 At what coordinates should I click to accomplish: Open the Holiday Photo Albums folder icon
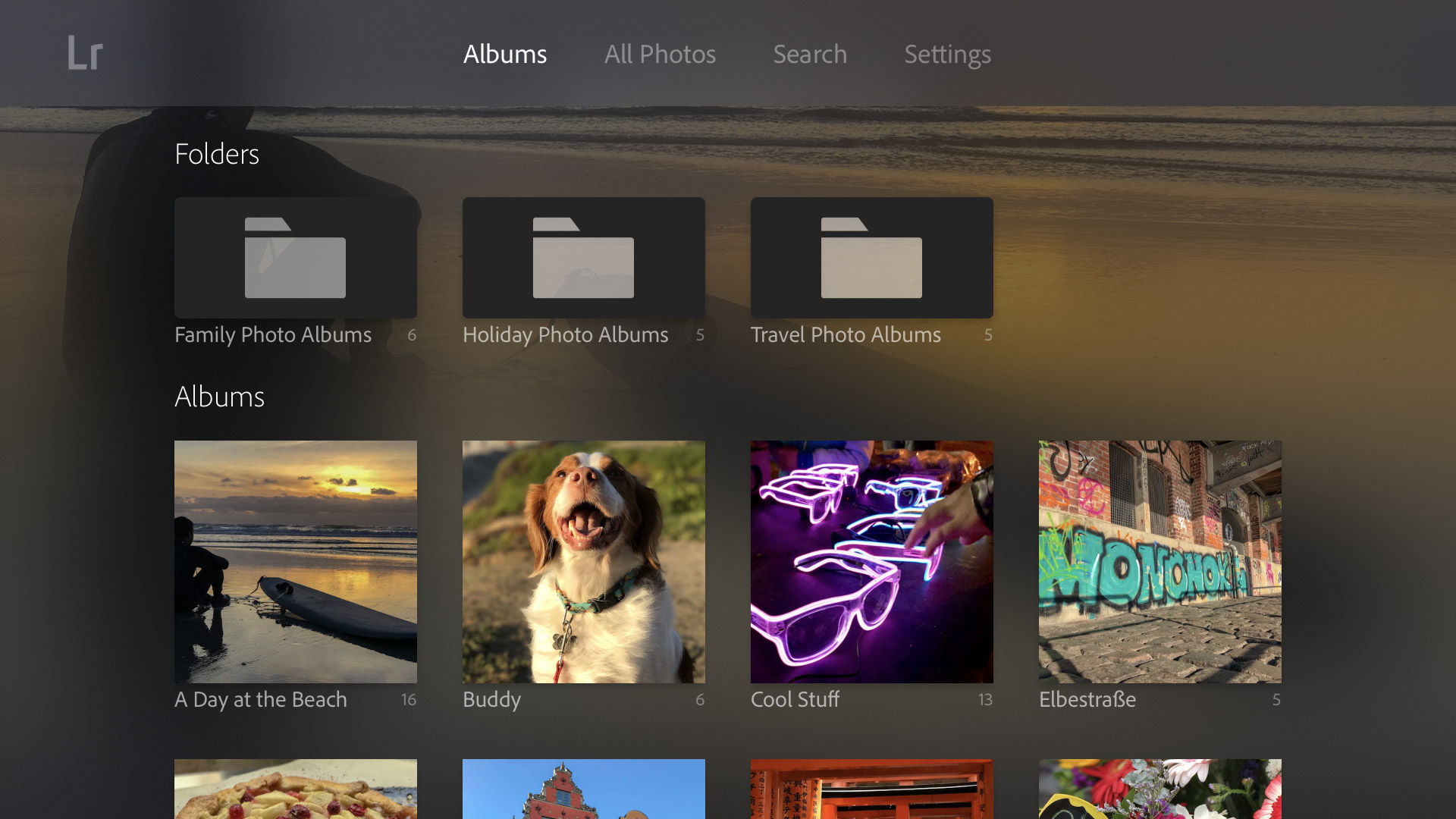(583, 257)
